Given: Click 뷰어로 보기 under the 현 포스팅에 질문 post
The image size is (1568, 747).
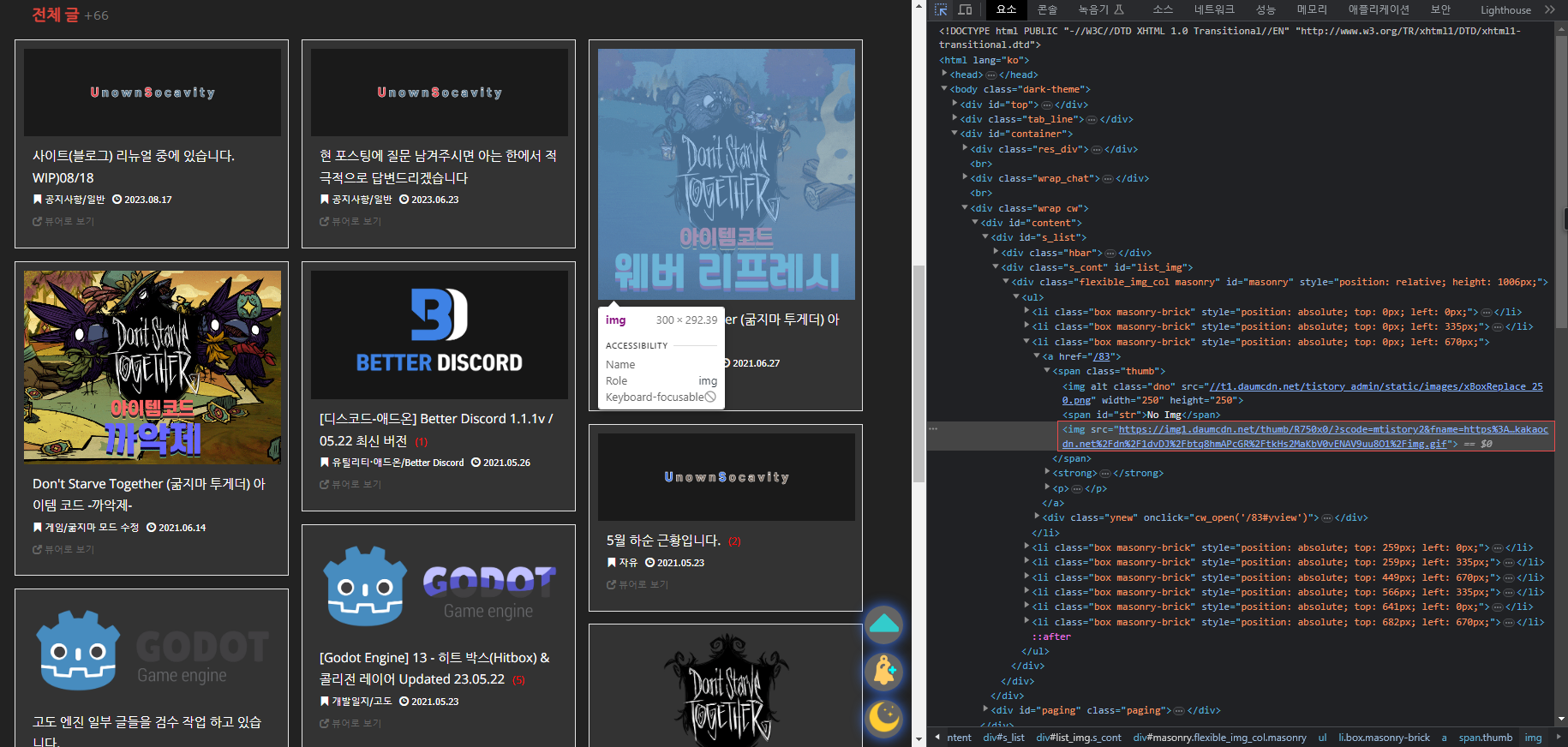Looking at the screenshot, I should [x=350, y=221].
